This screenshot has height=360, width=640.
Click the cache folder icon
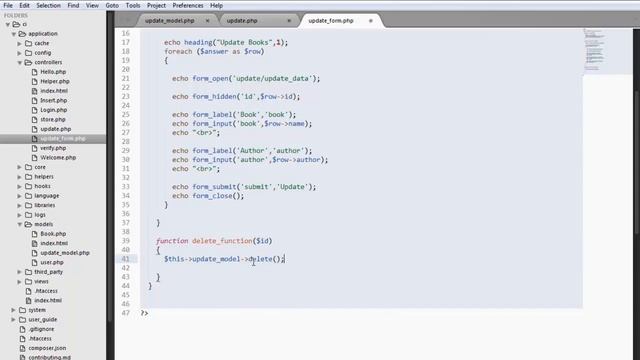tap(29, 43)
